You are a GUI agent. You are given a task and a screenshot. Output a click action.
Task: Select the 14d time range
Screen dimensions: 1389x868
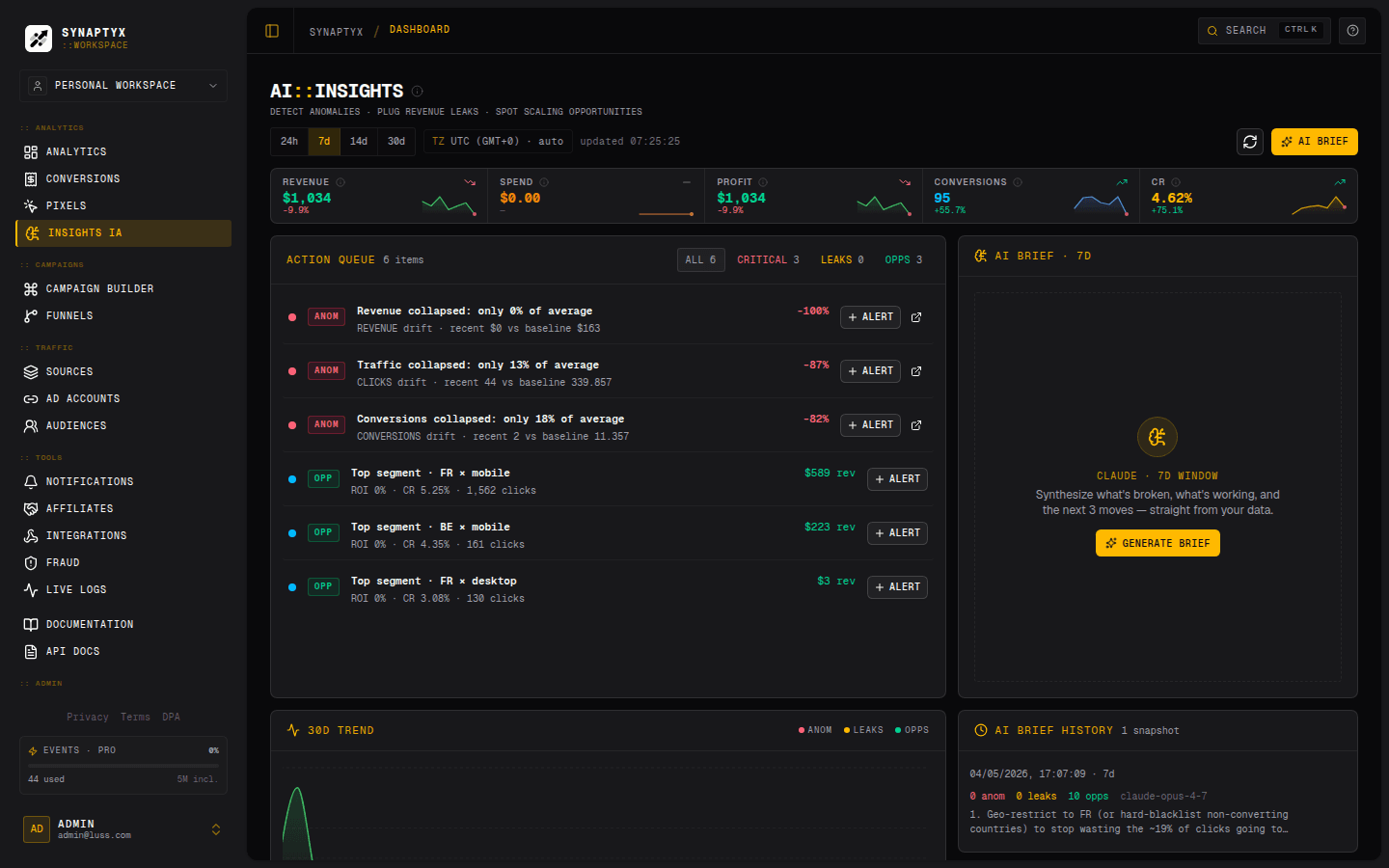(359, 142)
